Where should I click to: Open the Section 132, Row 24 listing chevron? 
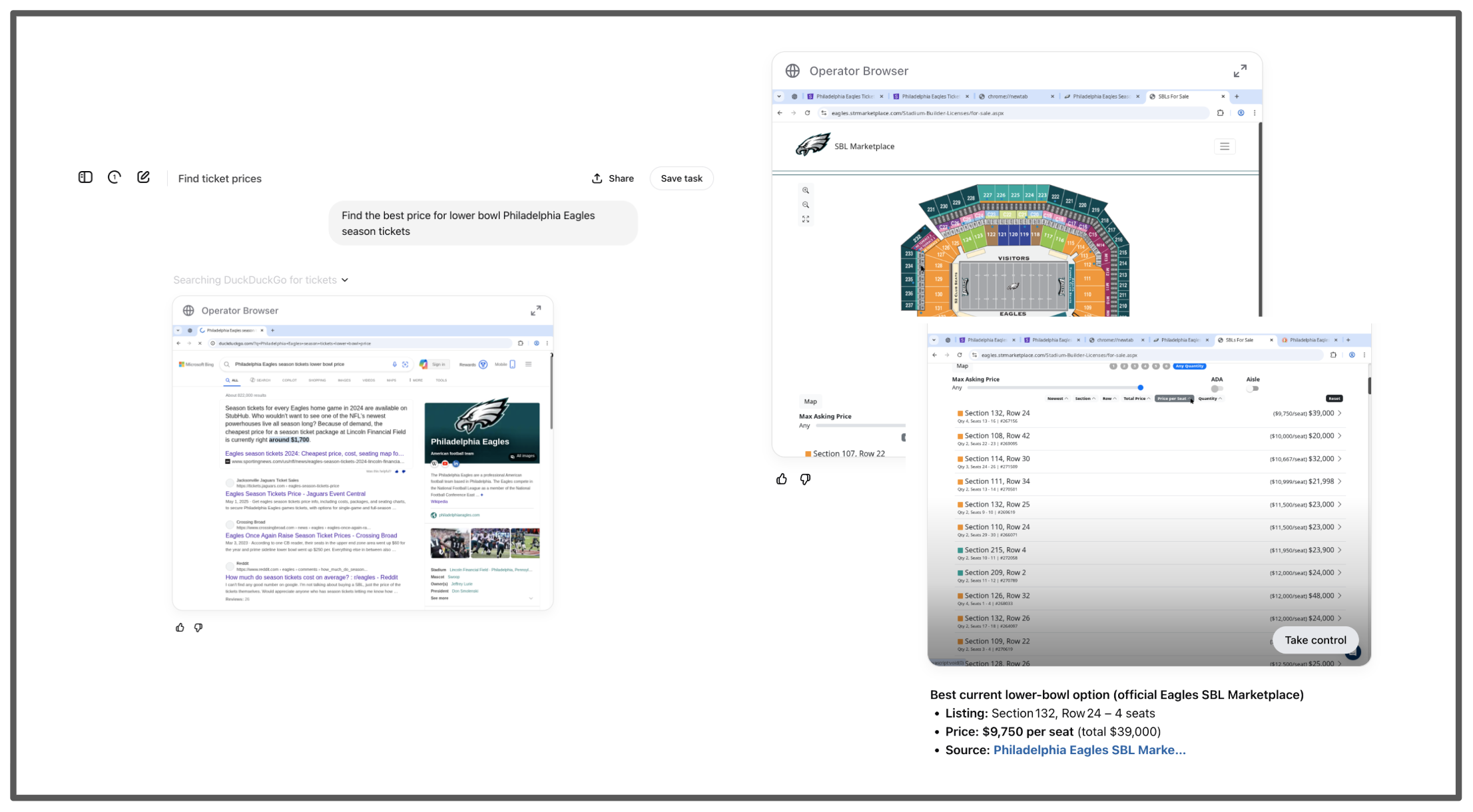[x=1340, y=413]
